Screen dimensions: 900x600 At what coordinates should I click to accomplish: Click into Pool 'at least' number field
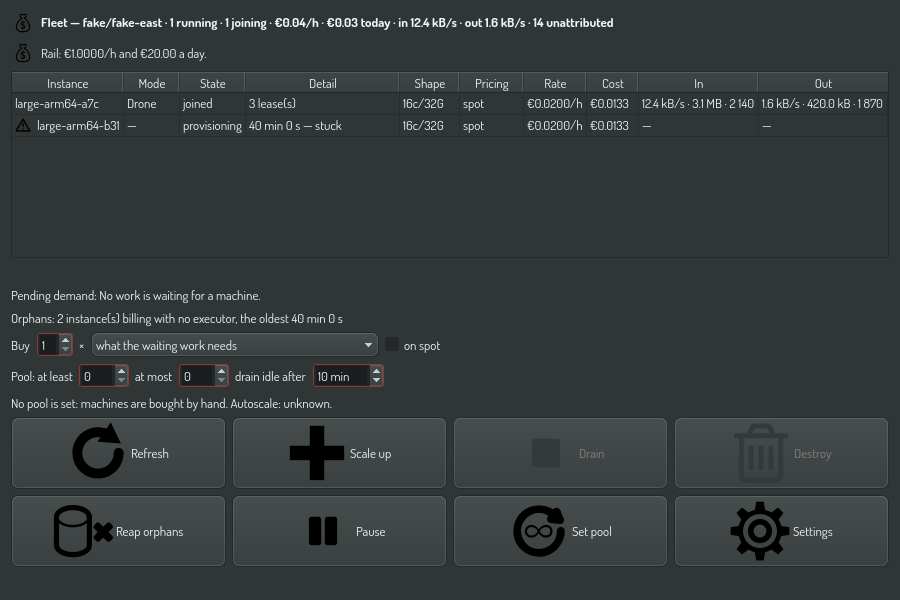point(98,376)
